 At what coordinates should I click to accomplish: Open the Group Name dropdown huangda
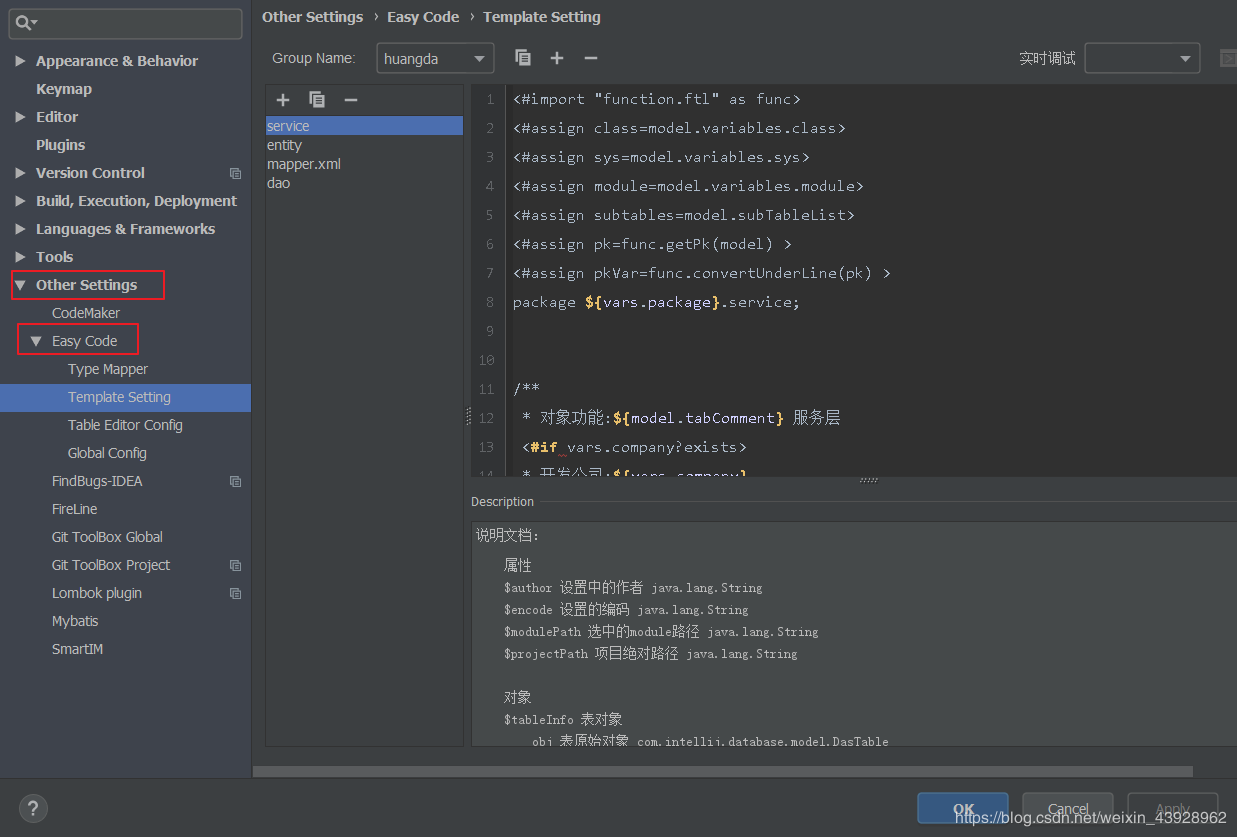click(x=435, y=59)
